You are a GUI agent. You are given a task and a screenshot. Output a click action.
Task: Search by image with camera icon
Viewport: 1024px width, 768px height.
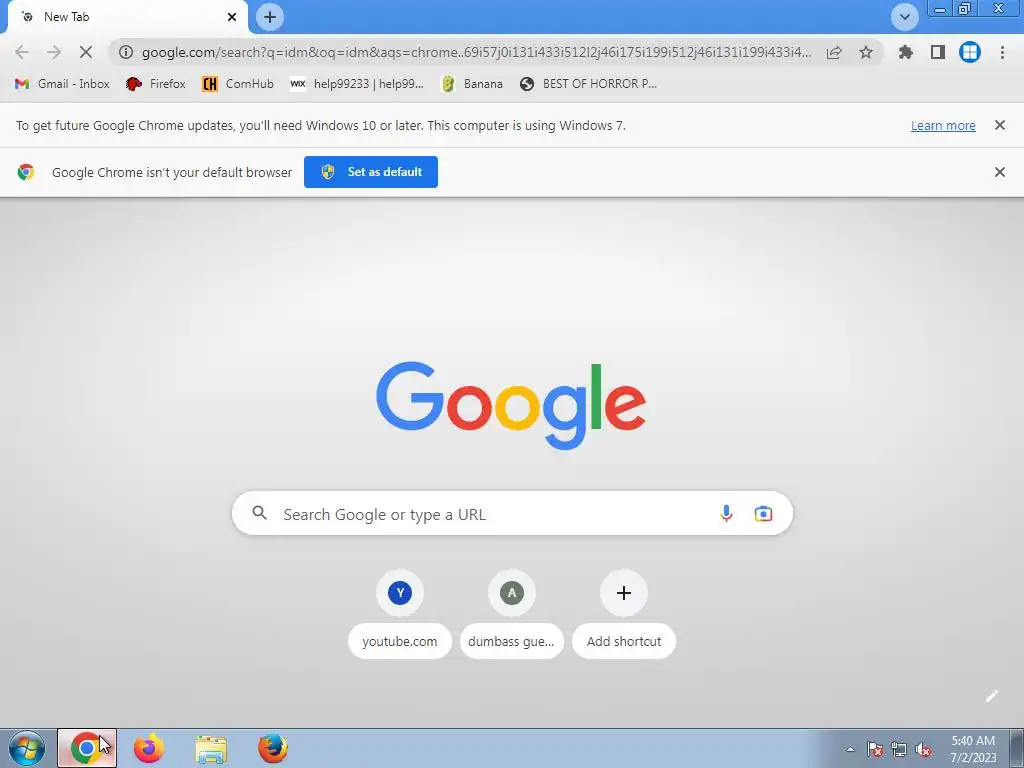[763, 513]
